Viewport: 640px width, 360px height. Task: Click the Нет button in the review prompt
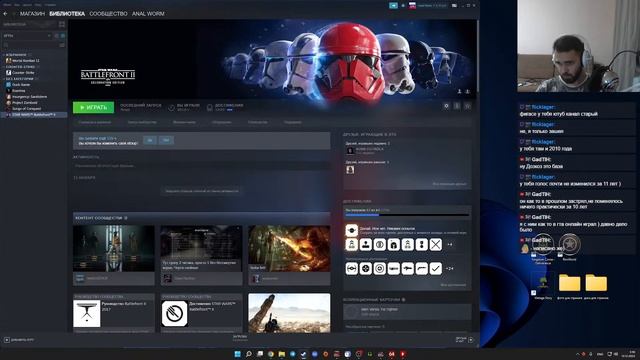(x=166, y=140)
